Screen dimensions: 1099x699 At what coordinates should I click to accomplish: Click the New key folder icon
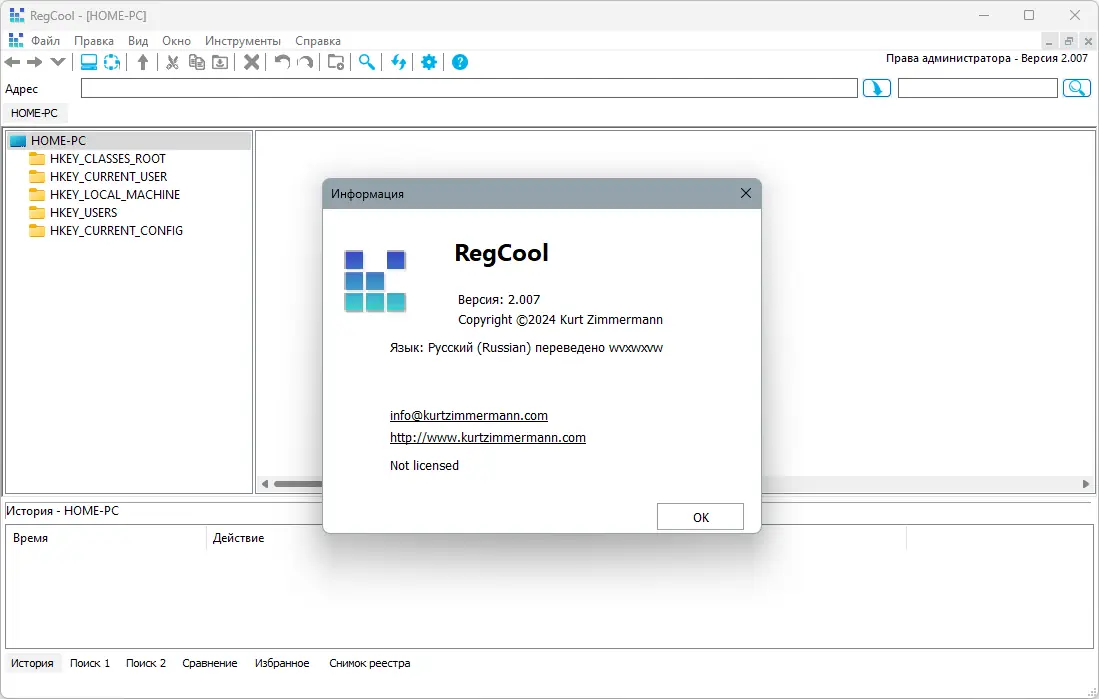[336, 62]
